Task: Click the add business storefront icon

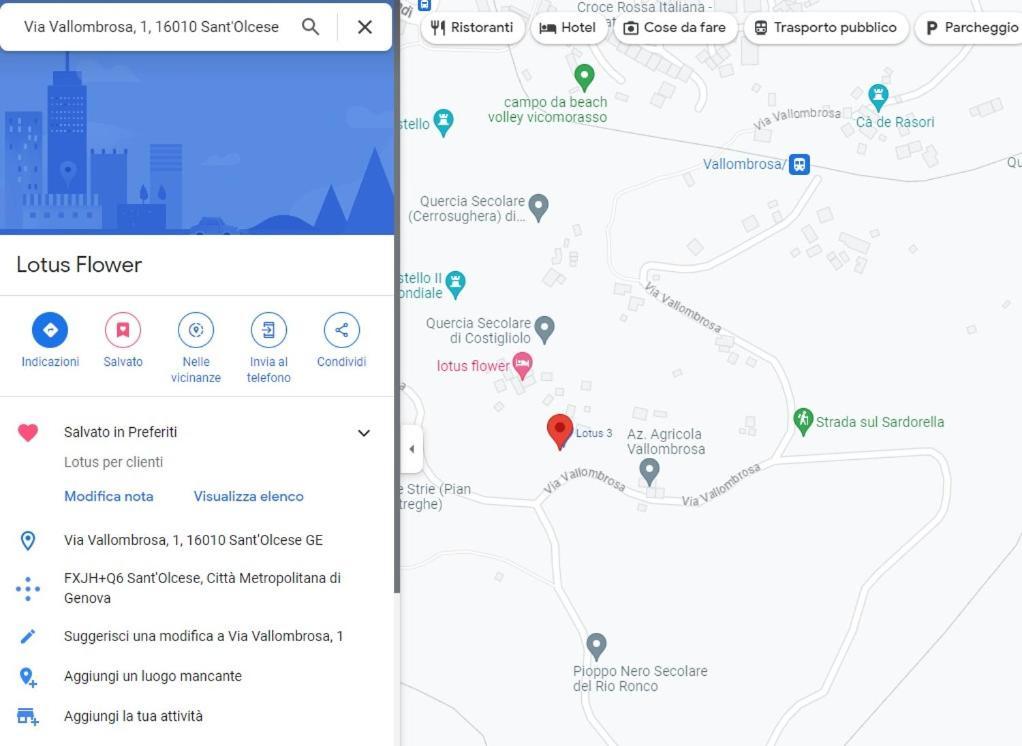Action: coord(27,717)
